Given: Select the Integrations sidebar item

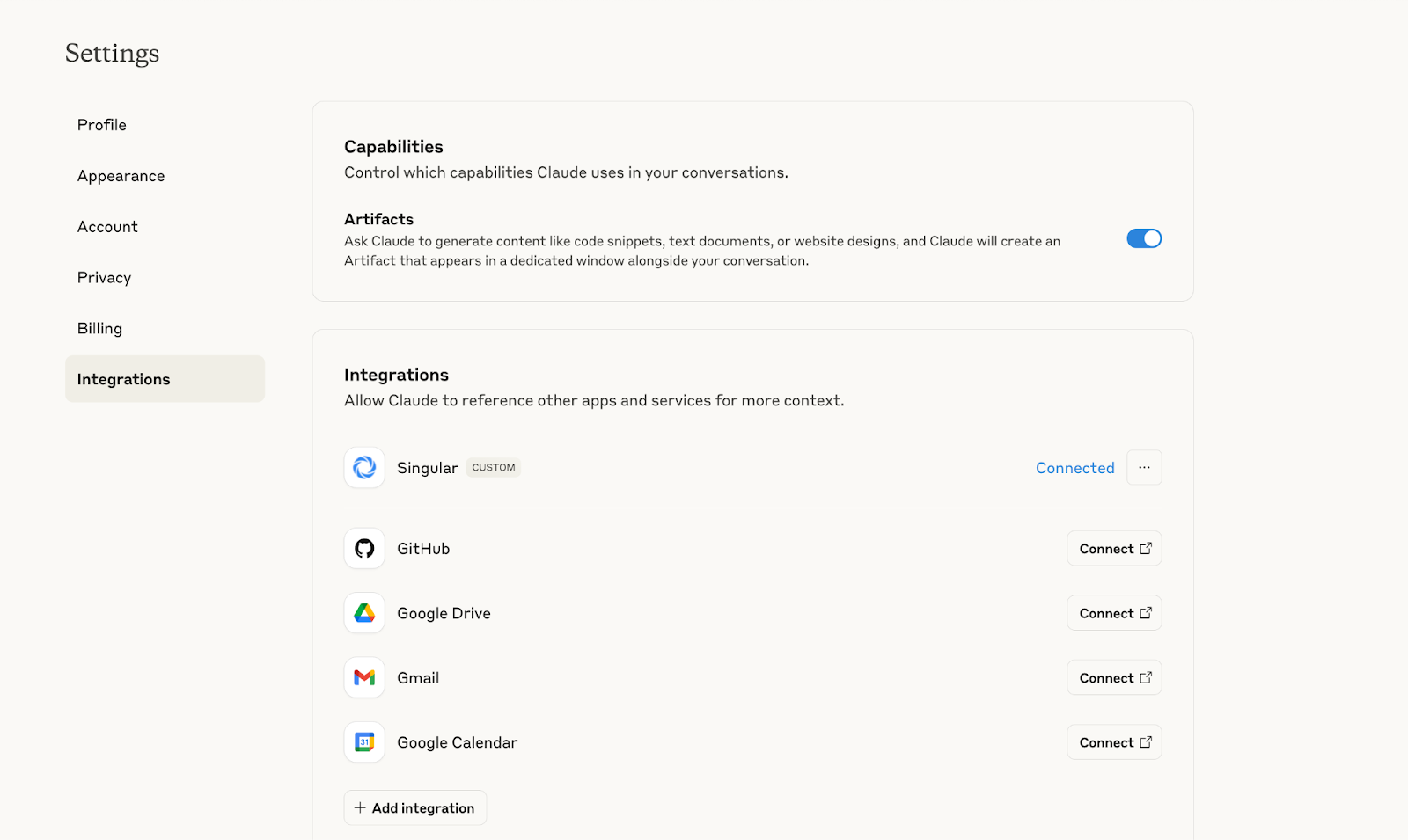Looking at the screenshot, I should tap(124, 379).
